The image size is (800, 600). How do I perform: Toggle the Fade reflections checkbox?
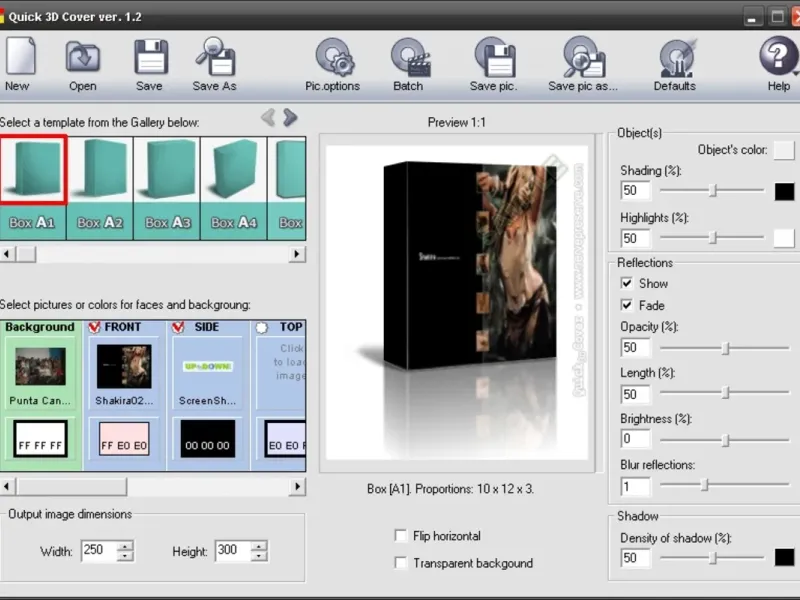pyautogui.click(x=627, y=305)
